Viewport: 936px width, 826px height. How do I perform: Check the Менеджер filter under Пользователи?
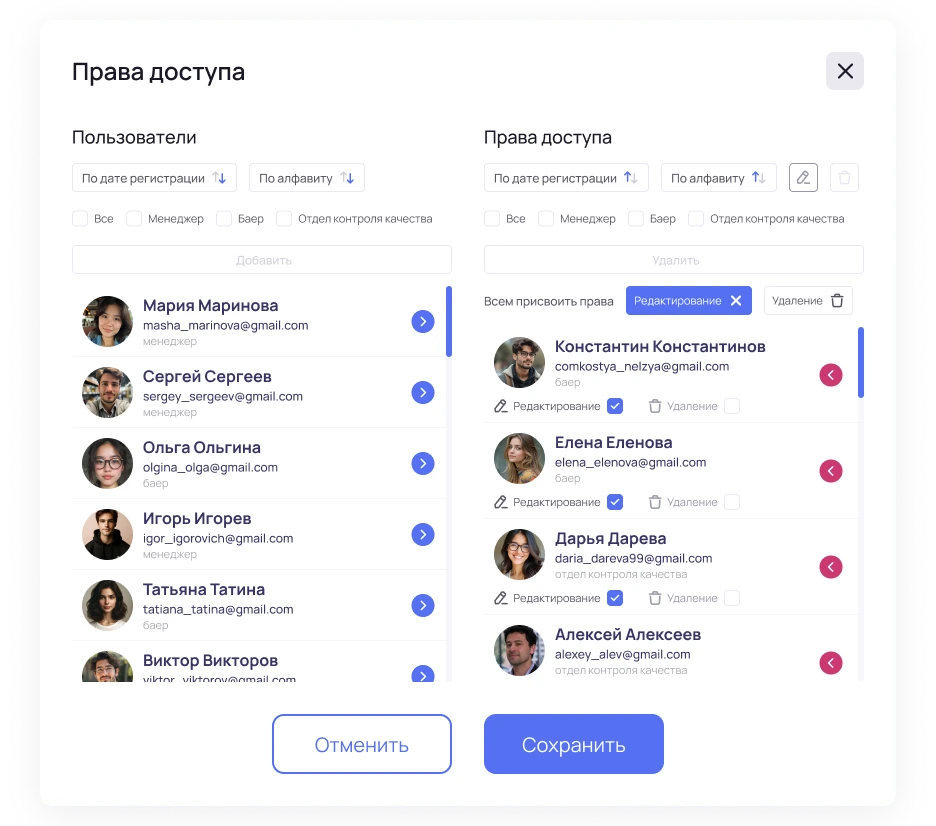click(x=134, y=218)
